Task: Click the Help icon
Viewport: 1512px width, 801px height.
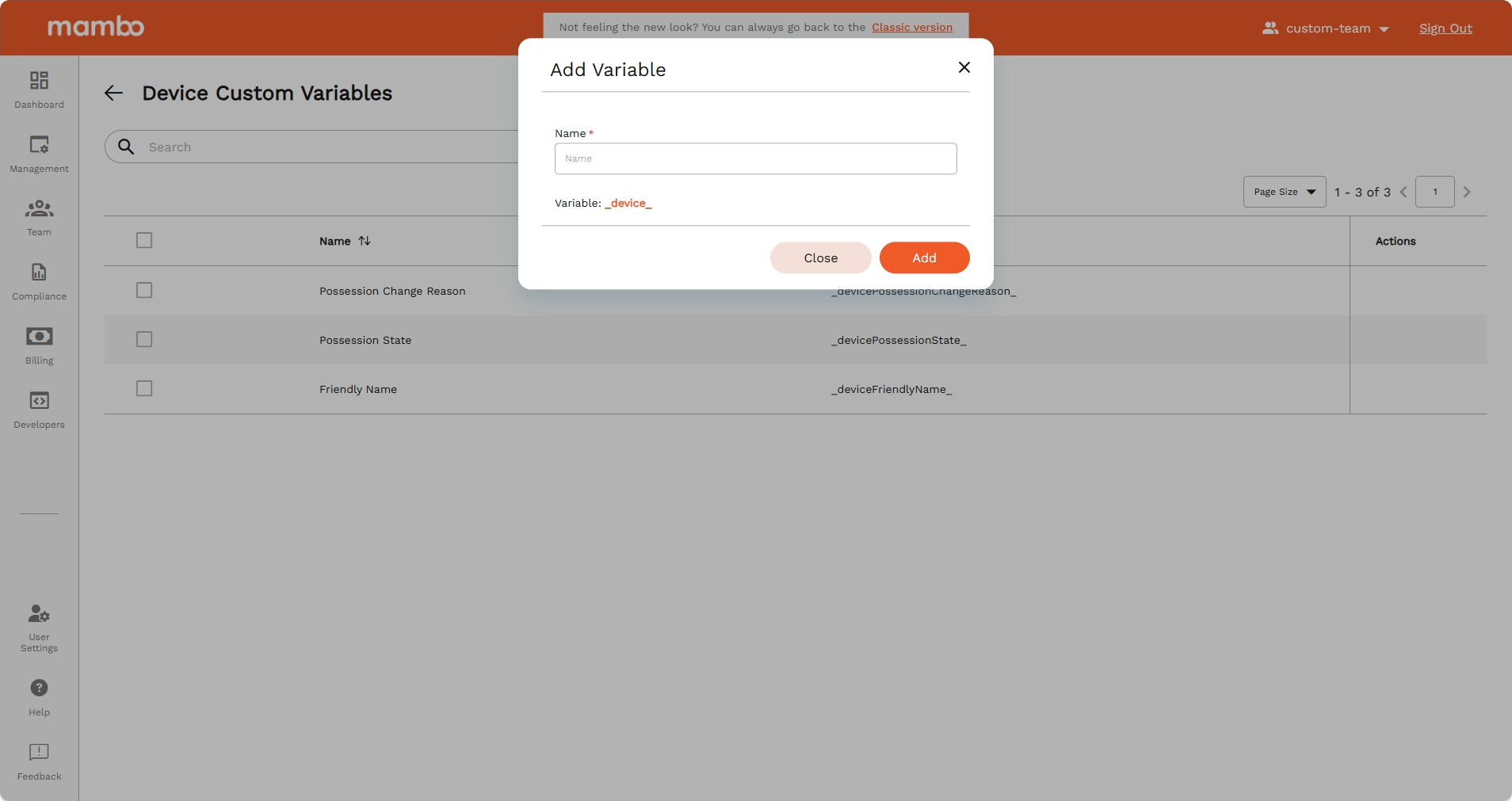Action: 38,695
